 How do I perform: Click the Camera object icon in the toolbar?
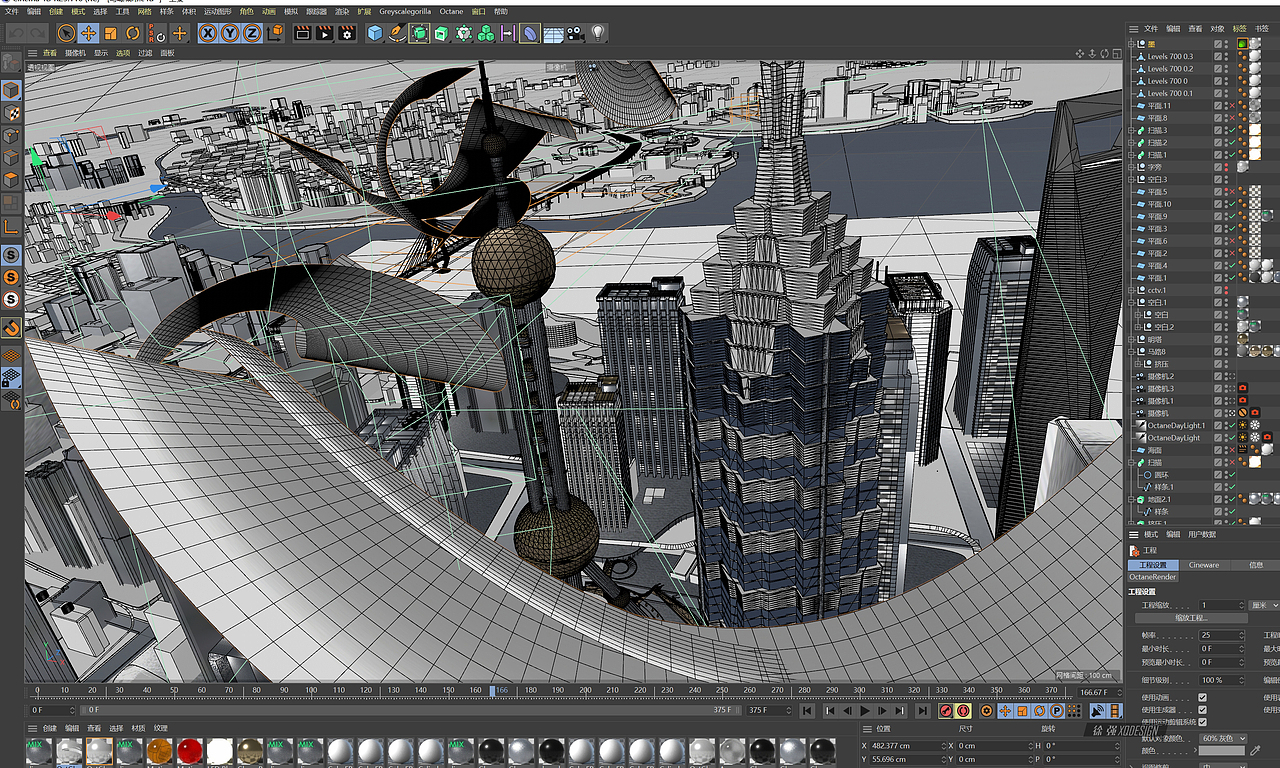pos(575,33)
